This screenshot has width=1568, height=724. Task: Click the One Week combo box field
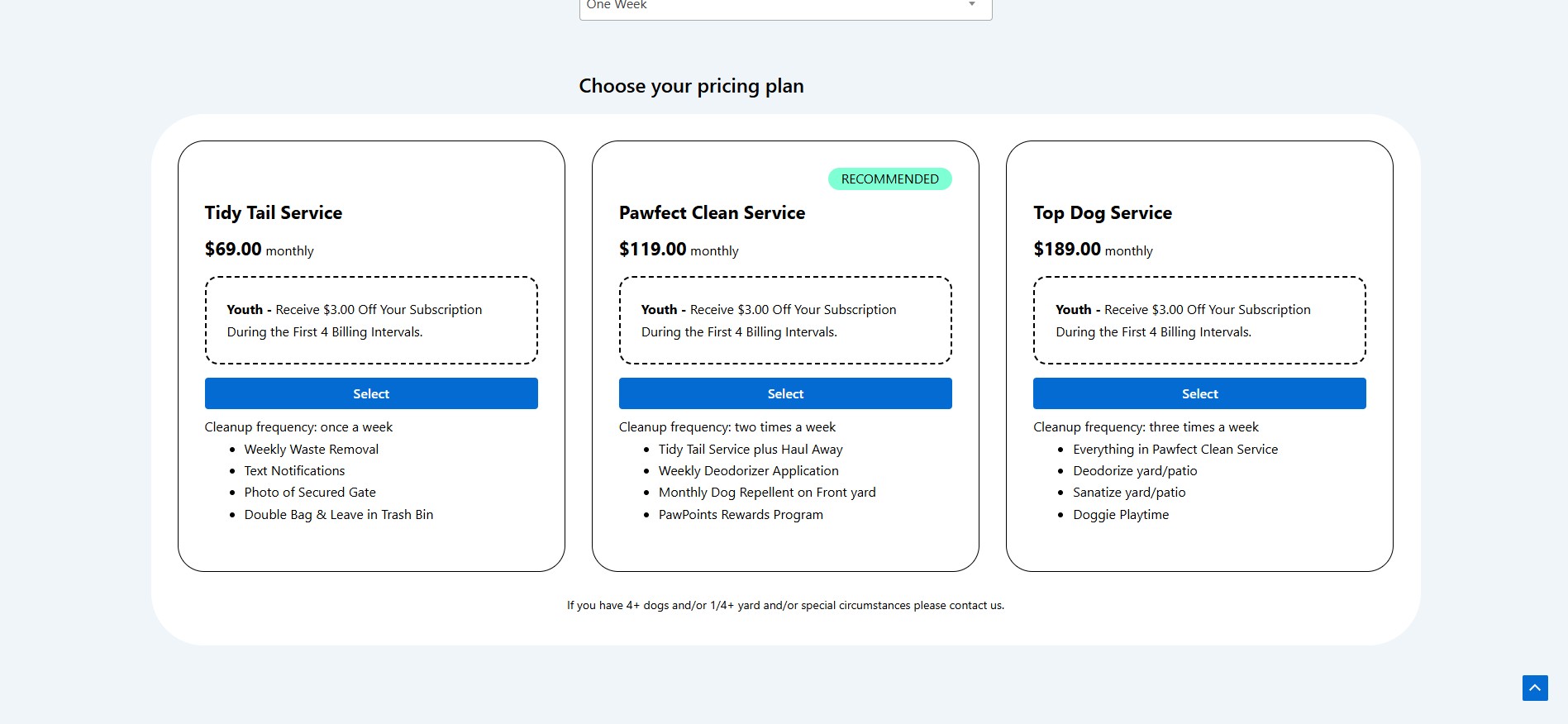click(785, 7)
